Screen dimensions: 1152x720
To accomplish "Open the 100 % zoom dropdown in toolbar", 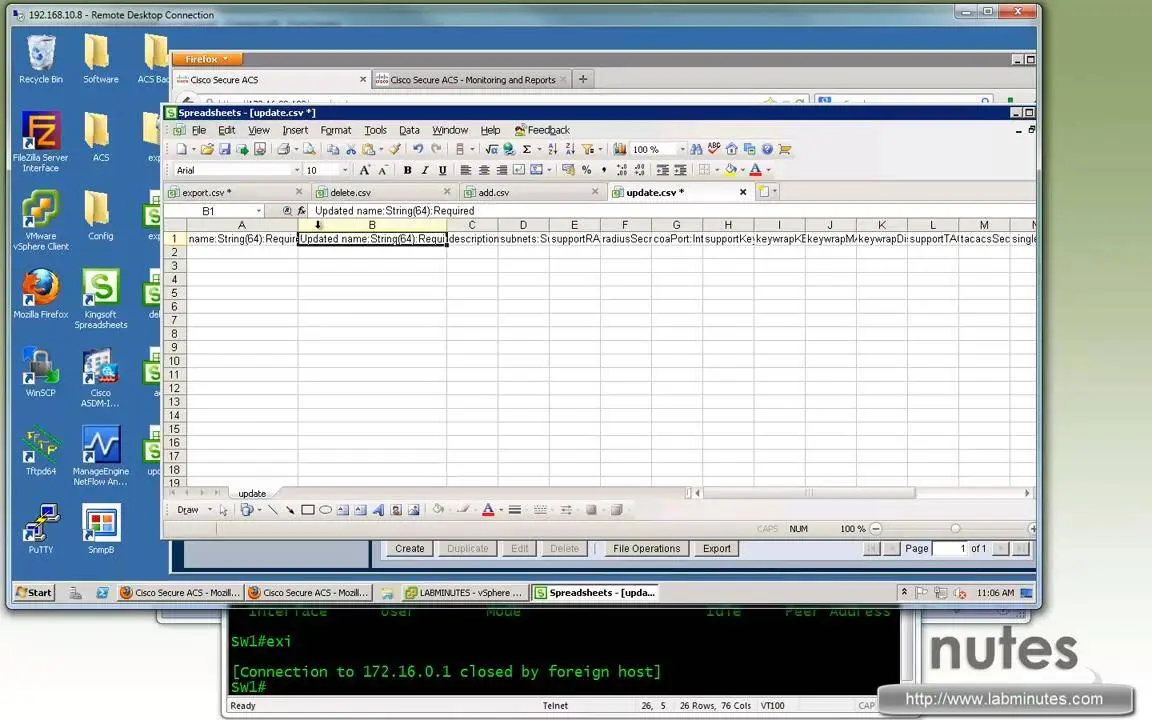I will [683, 150].
